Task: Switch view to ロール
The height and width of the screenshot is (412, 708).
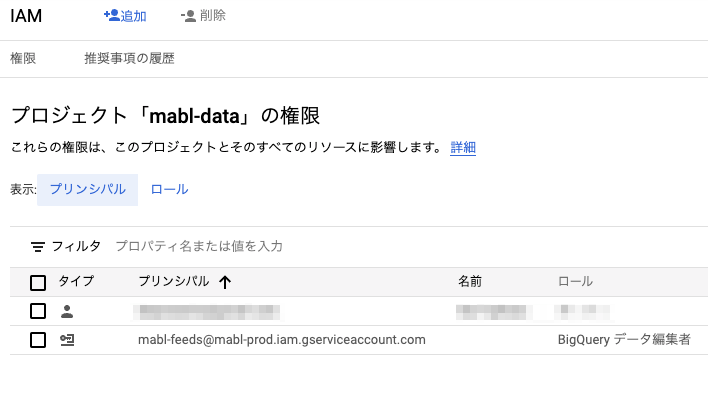Action: (x=169, y=189)
